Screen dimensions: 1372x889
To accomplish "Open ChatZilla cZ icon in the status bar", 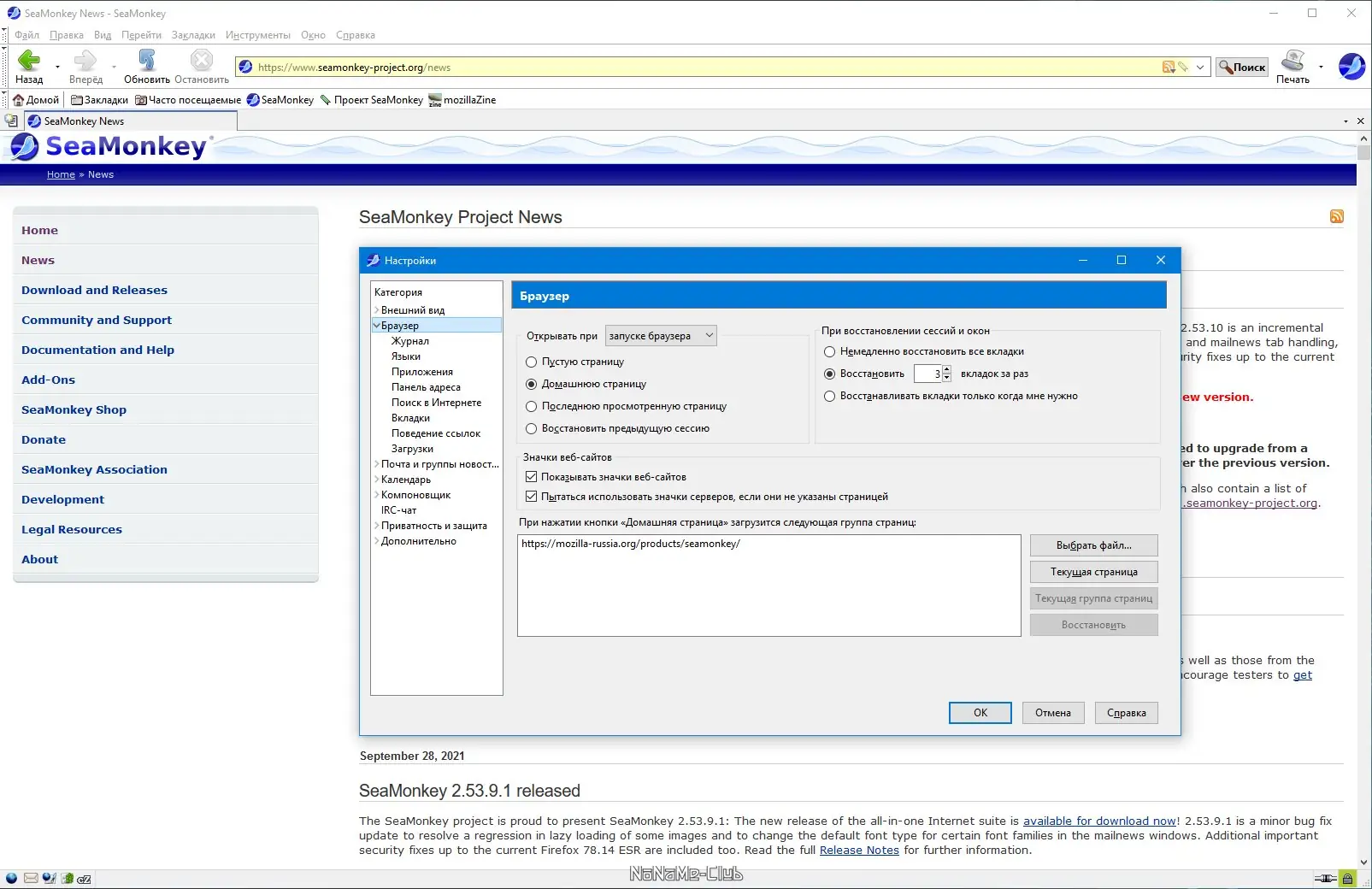I will pos(84,878).
